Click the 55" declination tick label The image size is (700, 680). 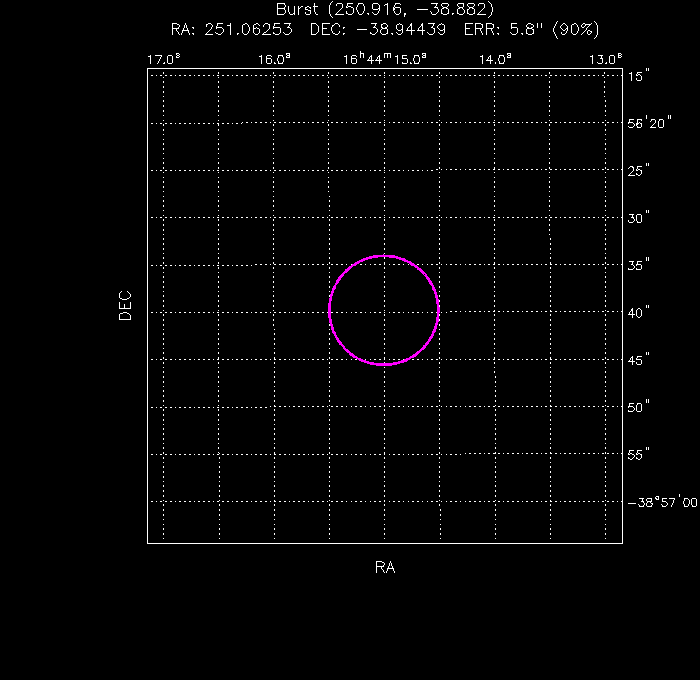coord(638,455)
